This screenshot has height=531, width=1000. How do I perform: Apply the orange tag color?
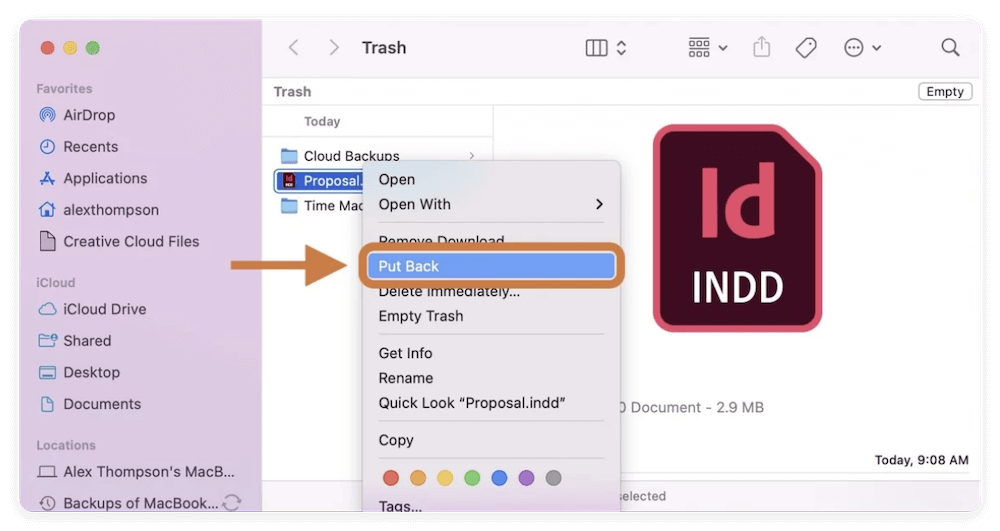418,477
